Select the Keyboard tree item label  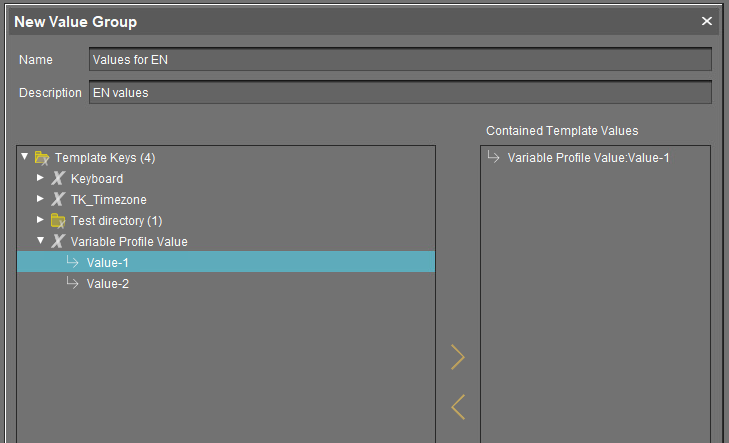tap(97, 179)
